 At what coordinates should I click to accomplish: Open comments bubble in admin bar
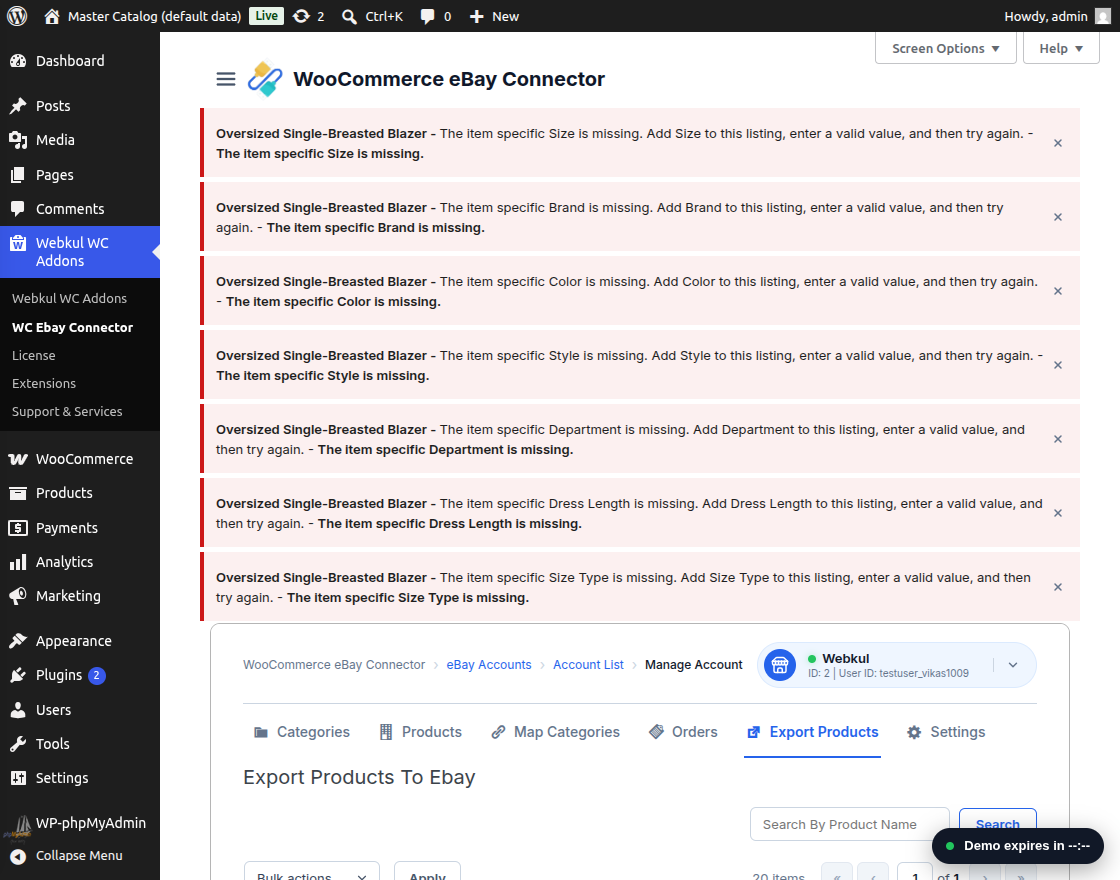click(436, 16)
